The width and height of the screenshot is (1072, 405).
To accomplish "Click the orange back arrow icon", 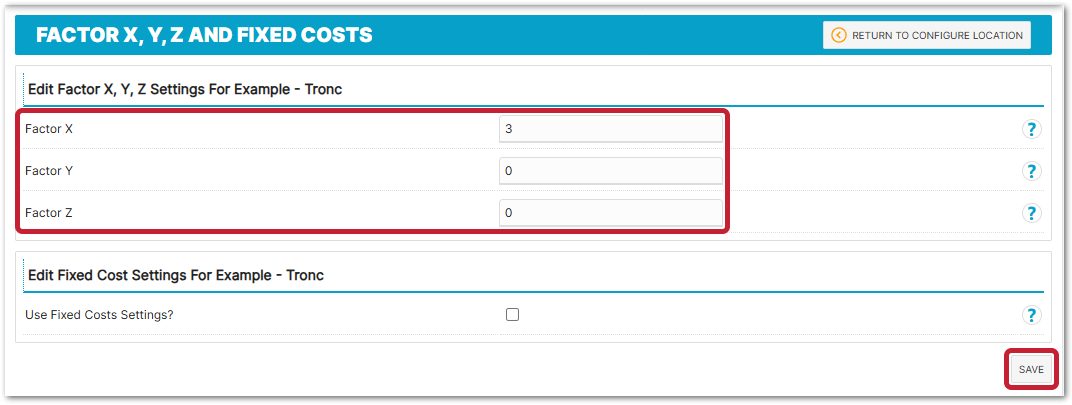I will click(838, 35).
